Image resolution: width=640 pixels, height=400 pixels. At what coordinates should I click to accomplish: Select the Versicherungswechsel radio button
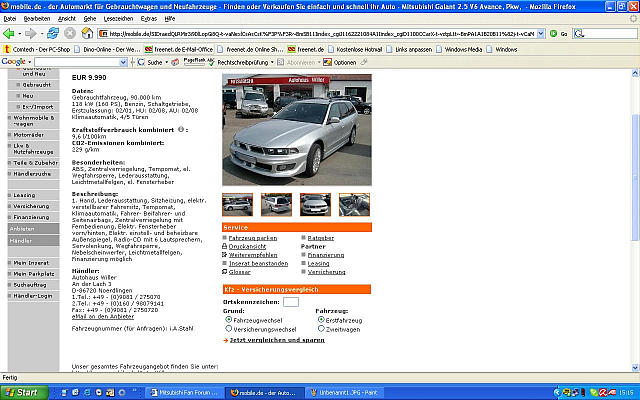(x=229, y=327)
